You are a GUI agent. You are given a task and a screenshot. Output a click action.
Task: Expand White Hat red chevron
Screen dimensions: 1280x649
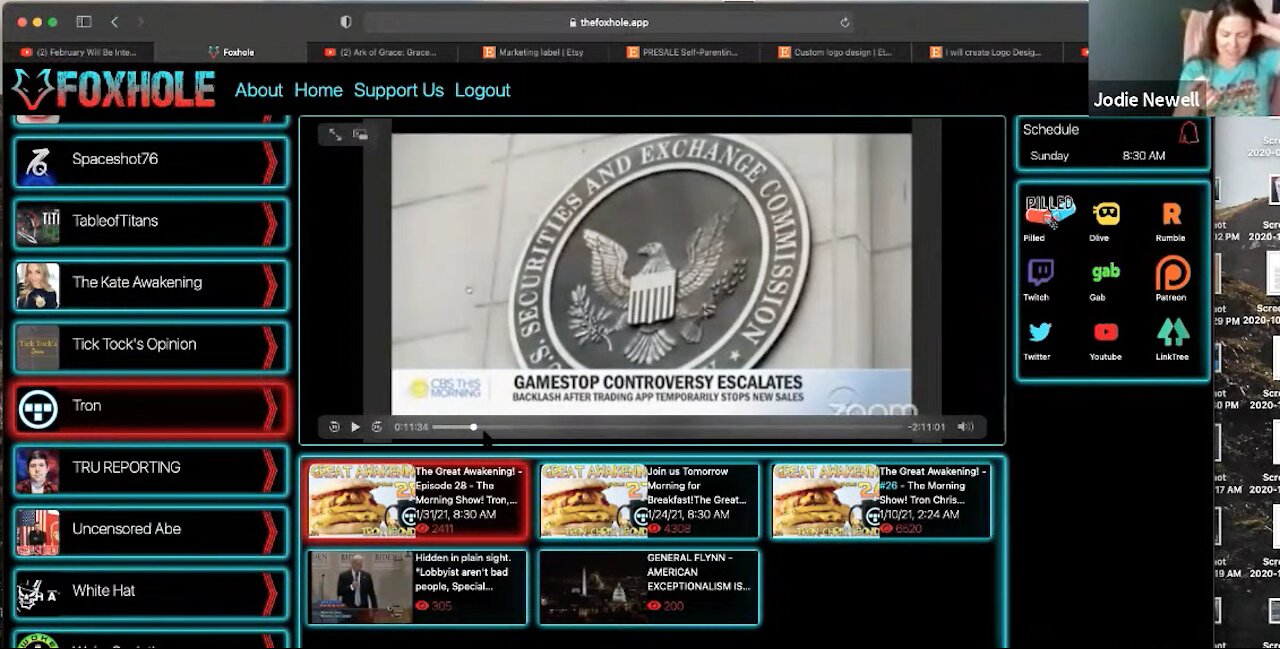[270, 594]
